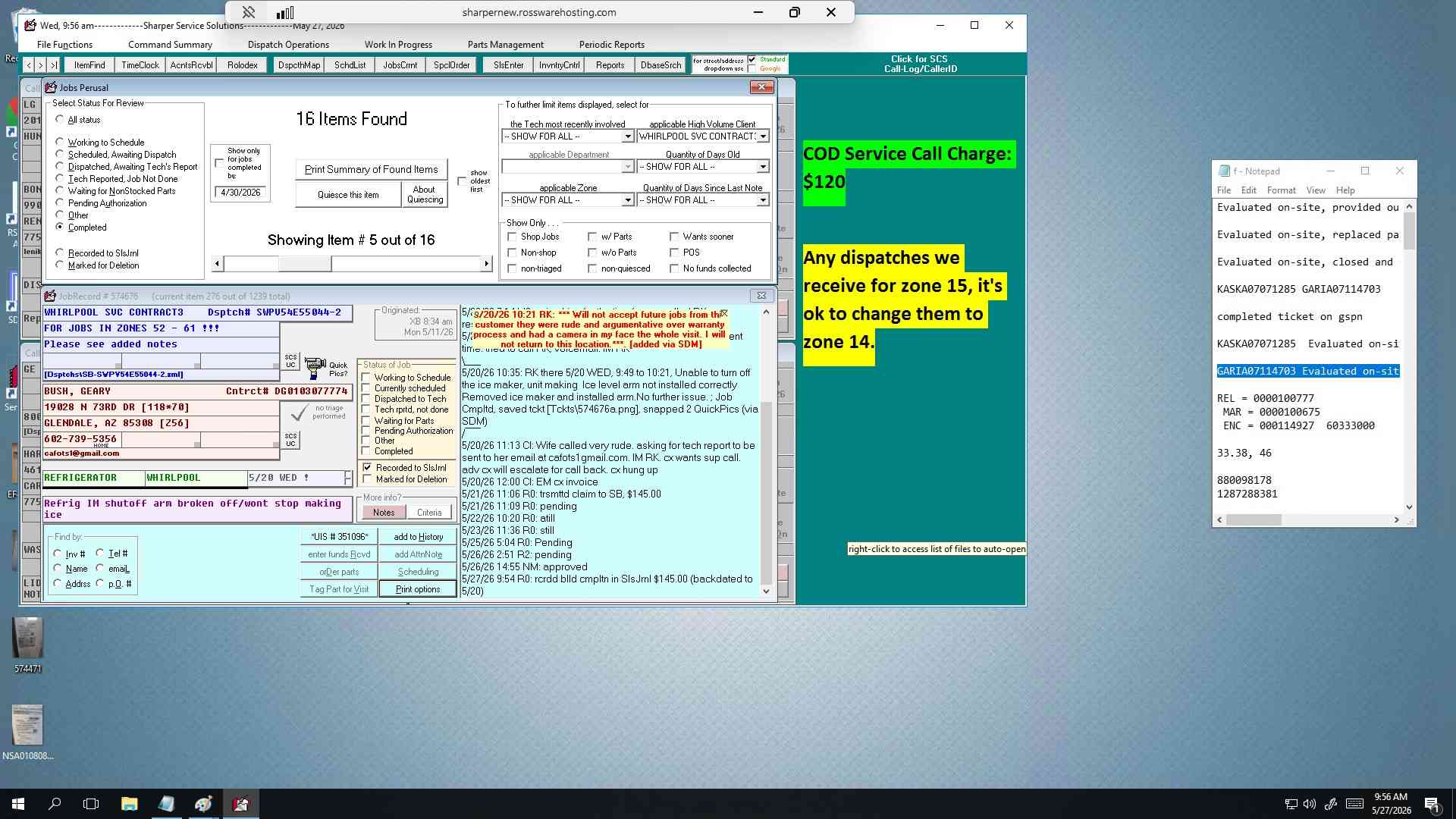Open Windows search on the taskbar
Screen dimensions: 1456x819
(55, 804)
